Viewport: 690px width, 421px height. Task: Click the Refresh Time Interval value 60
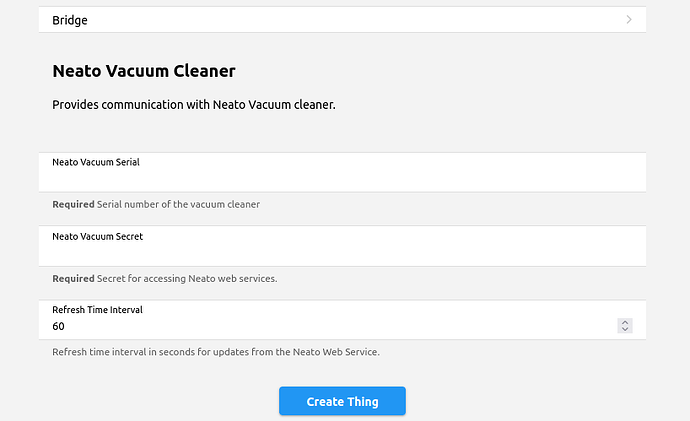pos(59,326)
